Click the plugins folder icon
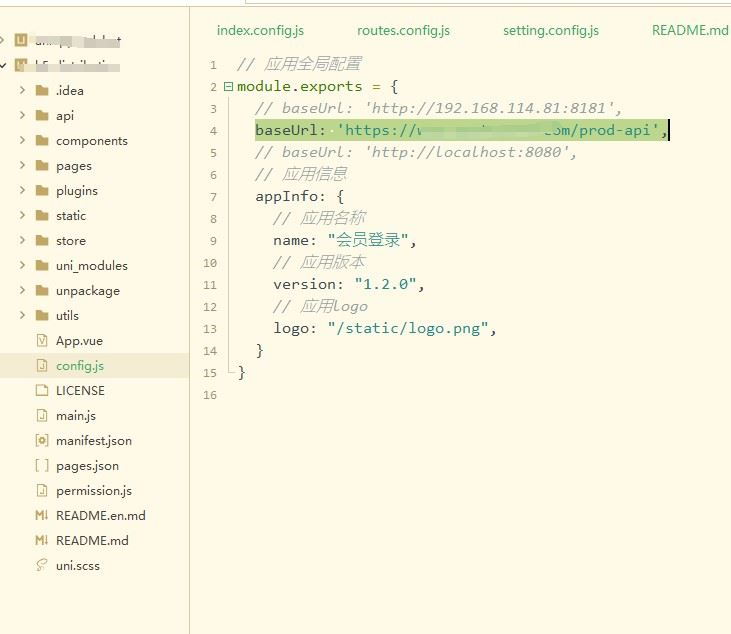 (x=42, y=190)
